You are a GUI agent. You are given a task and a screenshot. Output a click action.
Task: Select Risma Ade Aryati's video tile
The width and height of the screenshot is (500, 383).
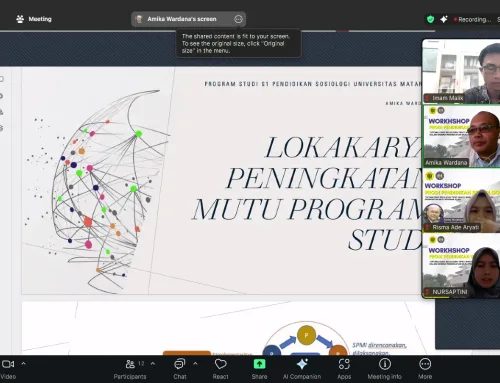tap(461, 201)
